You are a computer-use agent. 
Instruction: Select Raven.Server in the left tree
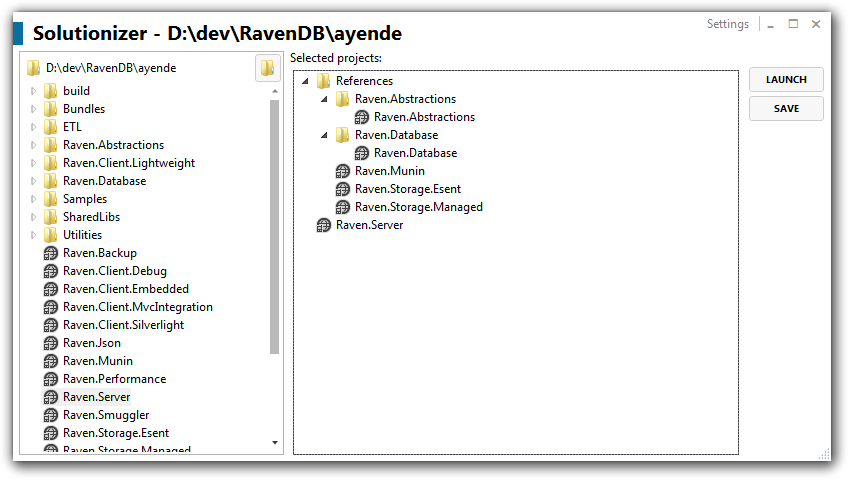96,397
